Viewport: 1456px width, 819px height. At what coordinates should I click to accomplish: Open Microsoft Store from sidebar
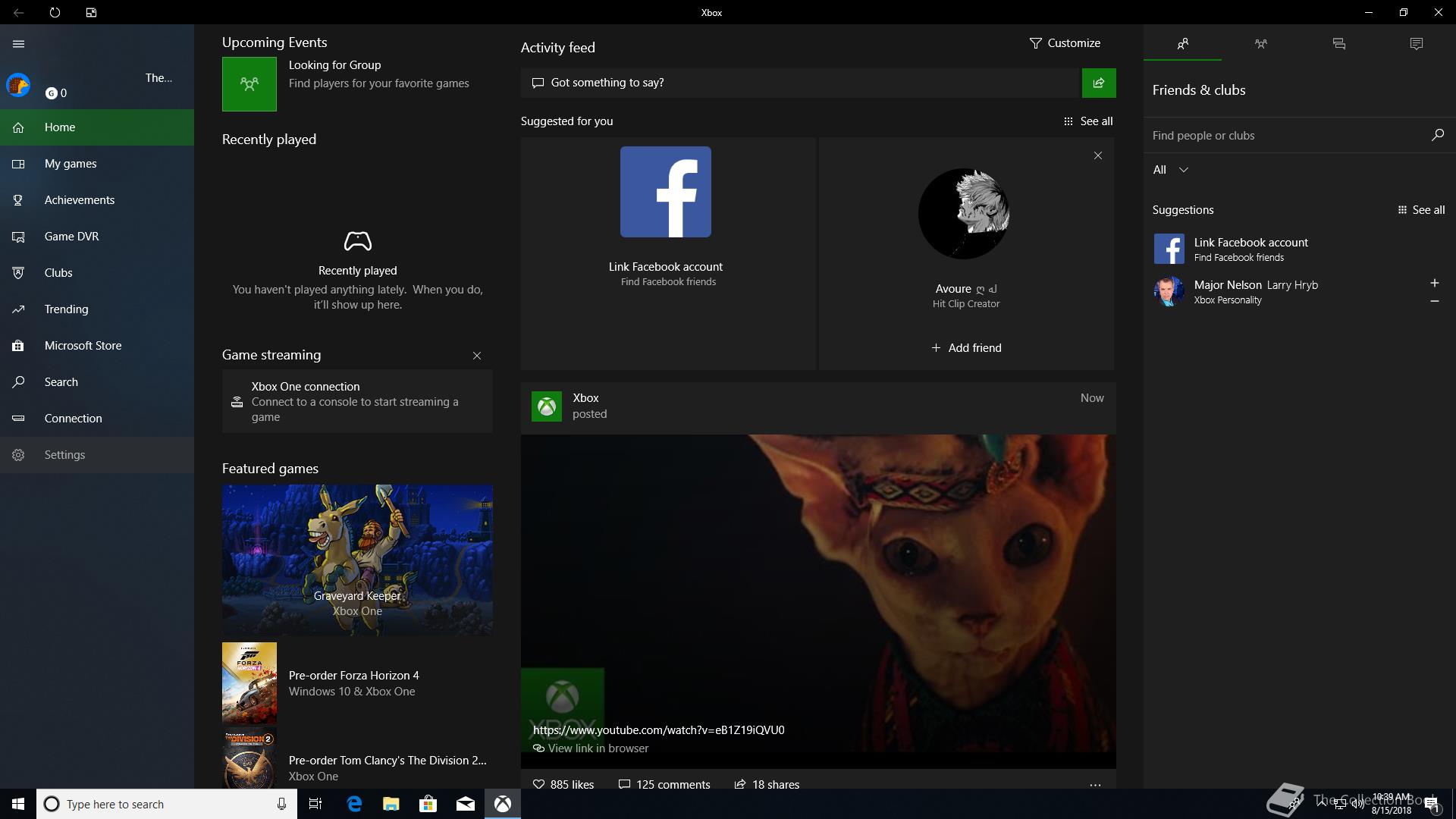(x=97, y=346)
